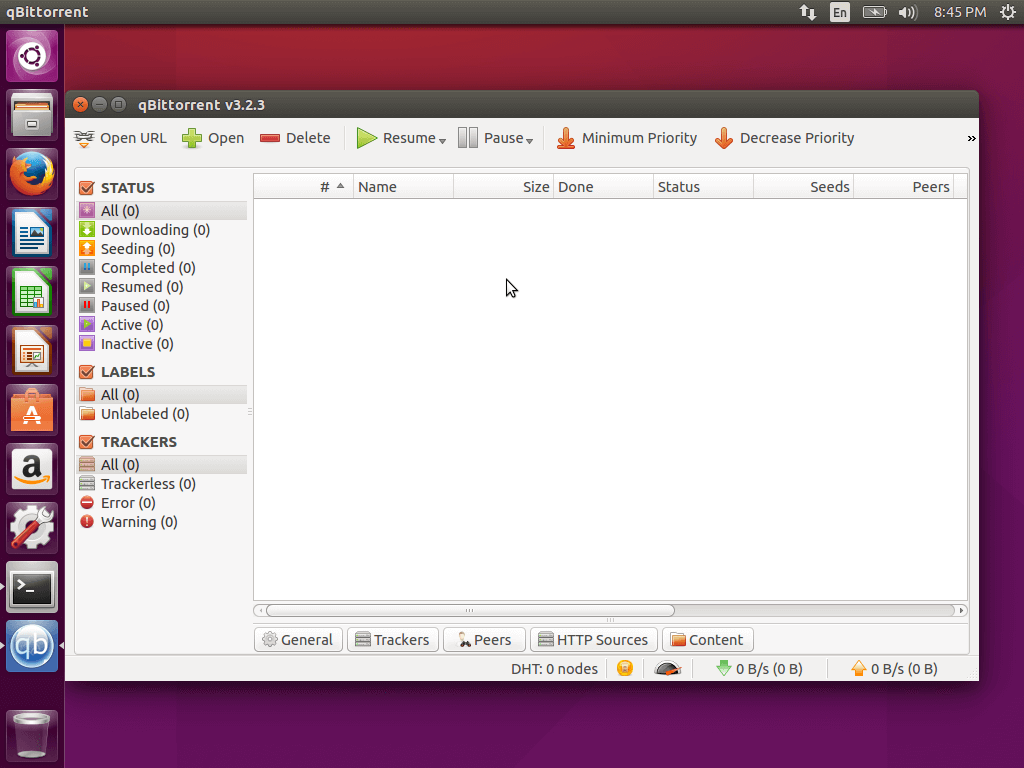Sort by the Seeds column header

pos(803,187)
